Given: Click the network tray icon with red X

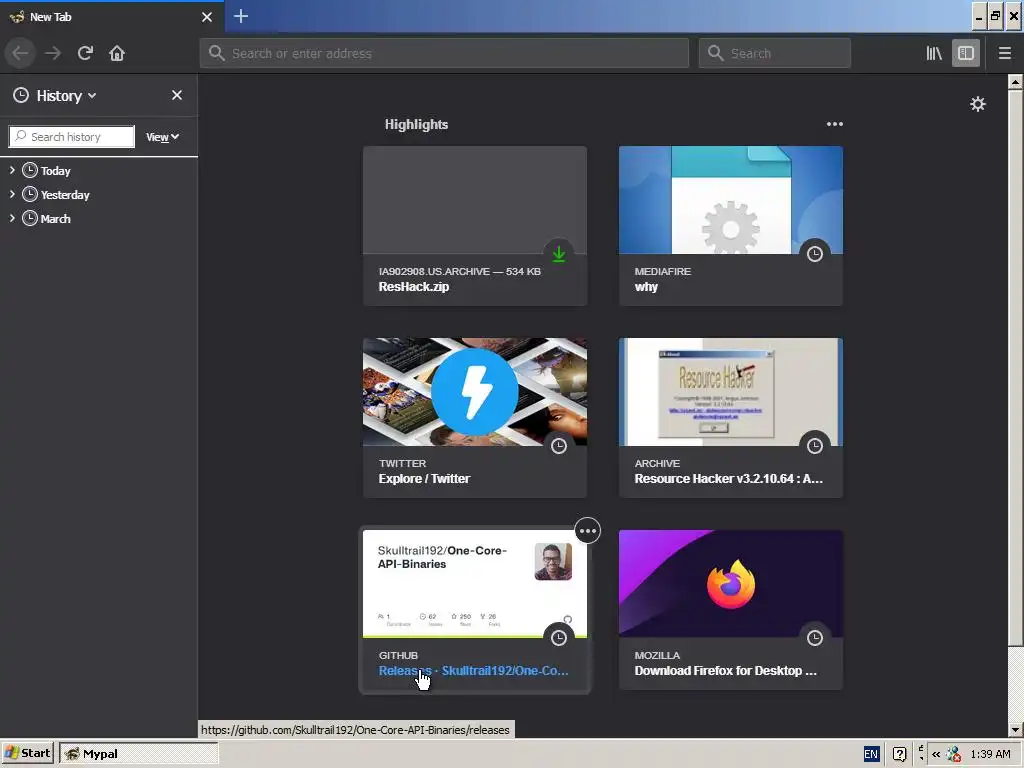Looking at the screenshot, I should (953, 754).
